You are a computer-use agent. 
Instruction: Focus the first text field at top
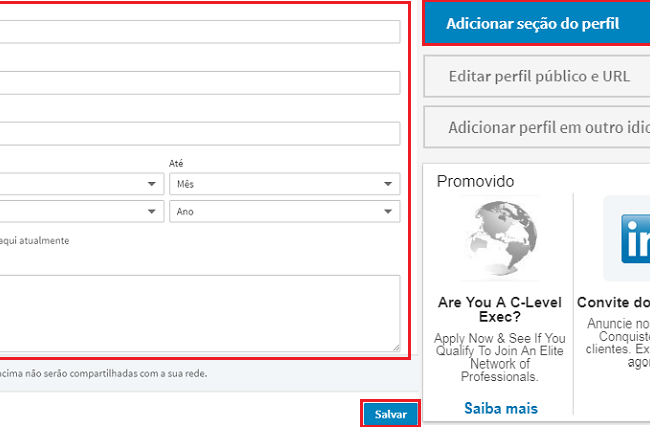(x=200, y=31)
